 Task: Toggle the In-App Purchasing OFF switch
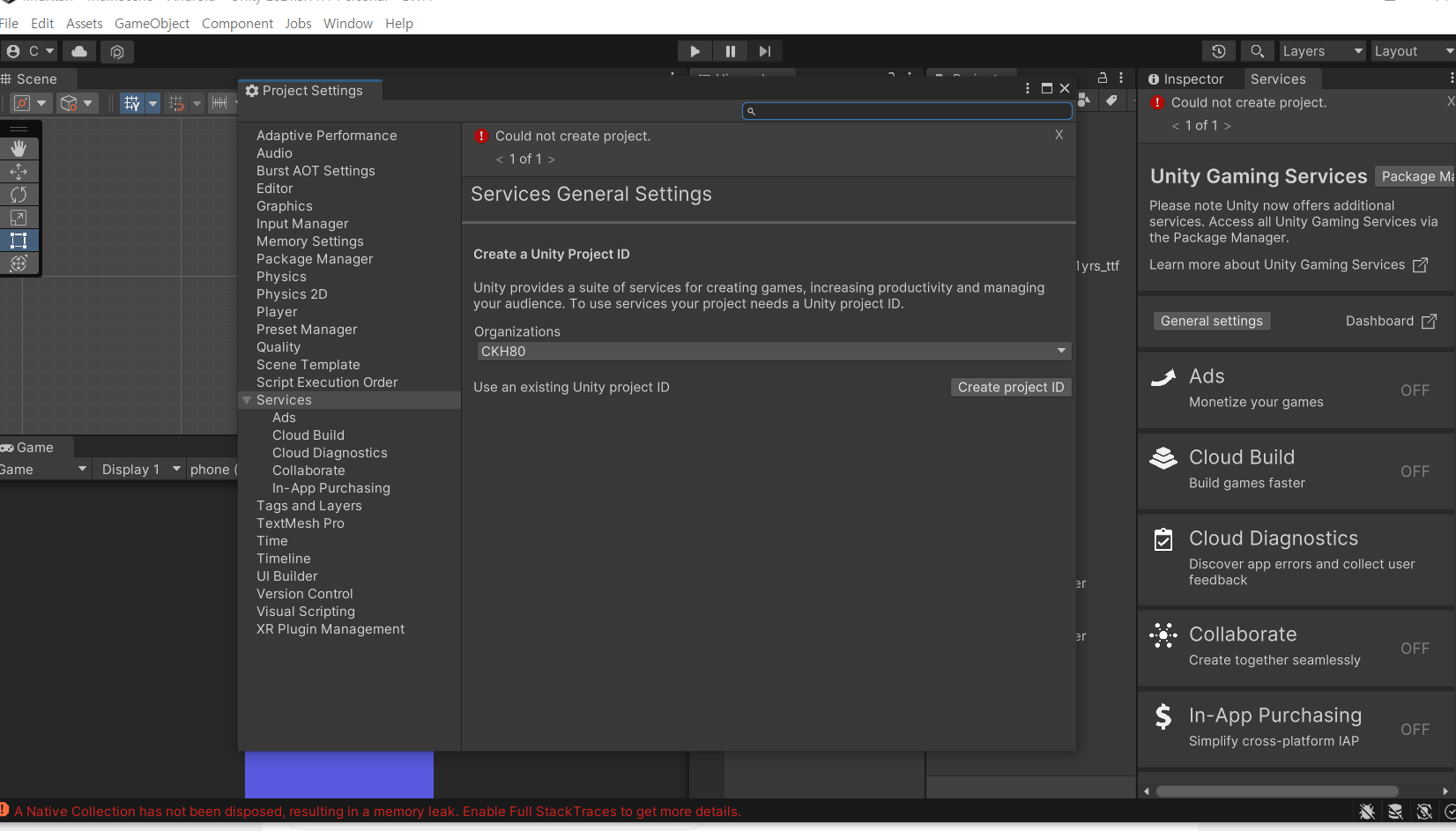1415,730
